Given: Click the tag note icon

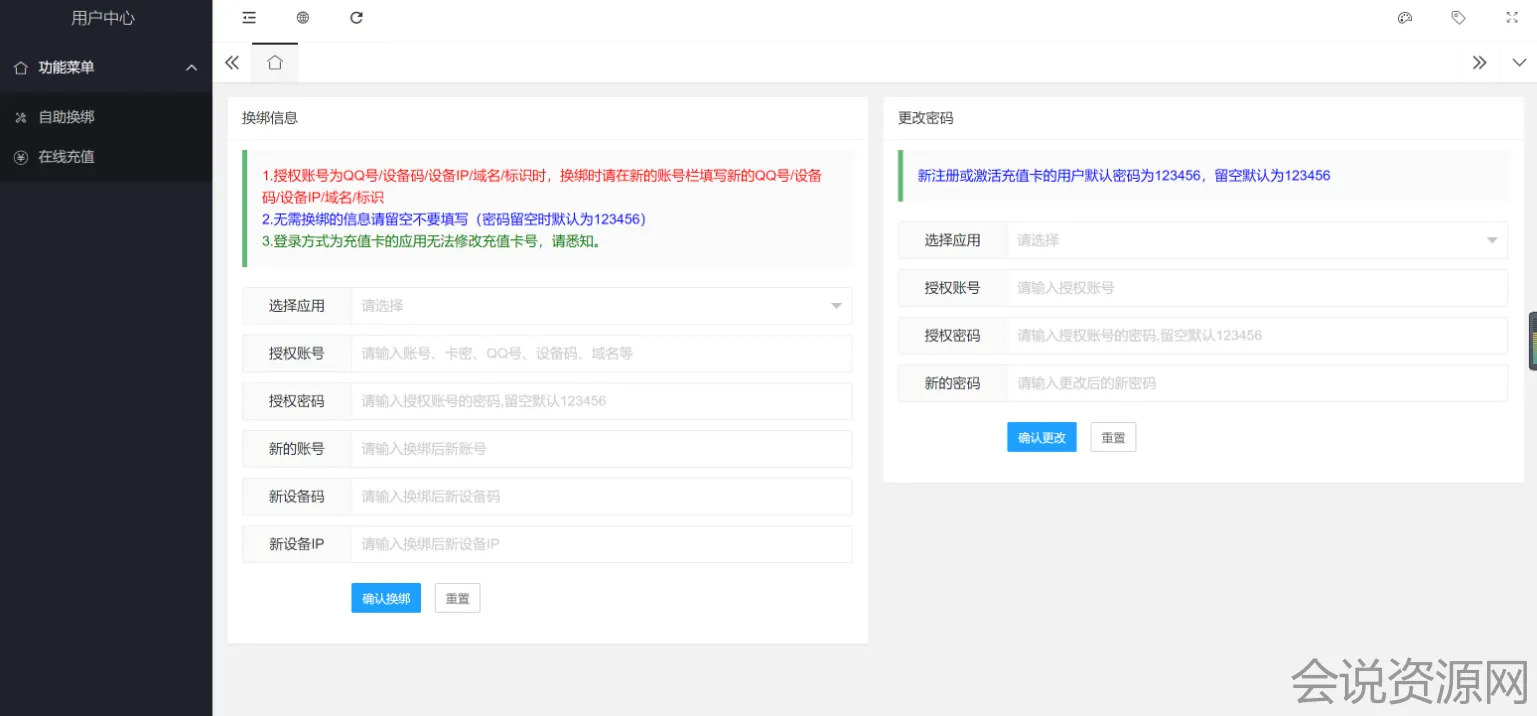Looking at the screenshot, I should click(1458, 17).
